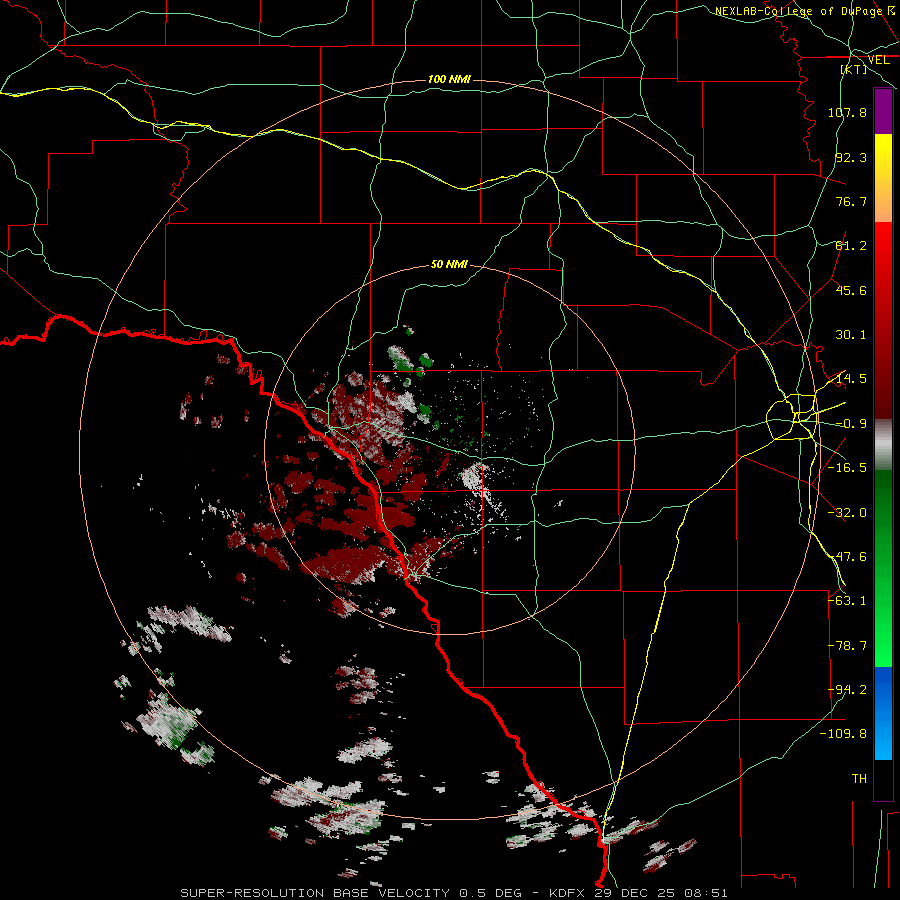The width and height of the screenshot is (900, 900).
Task: Click the yellow-orange segment of color bar
Action: [883, 178]
